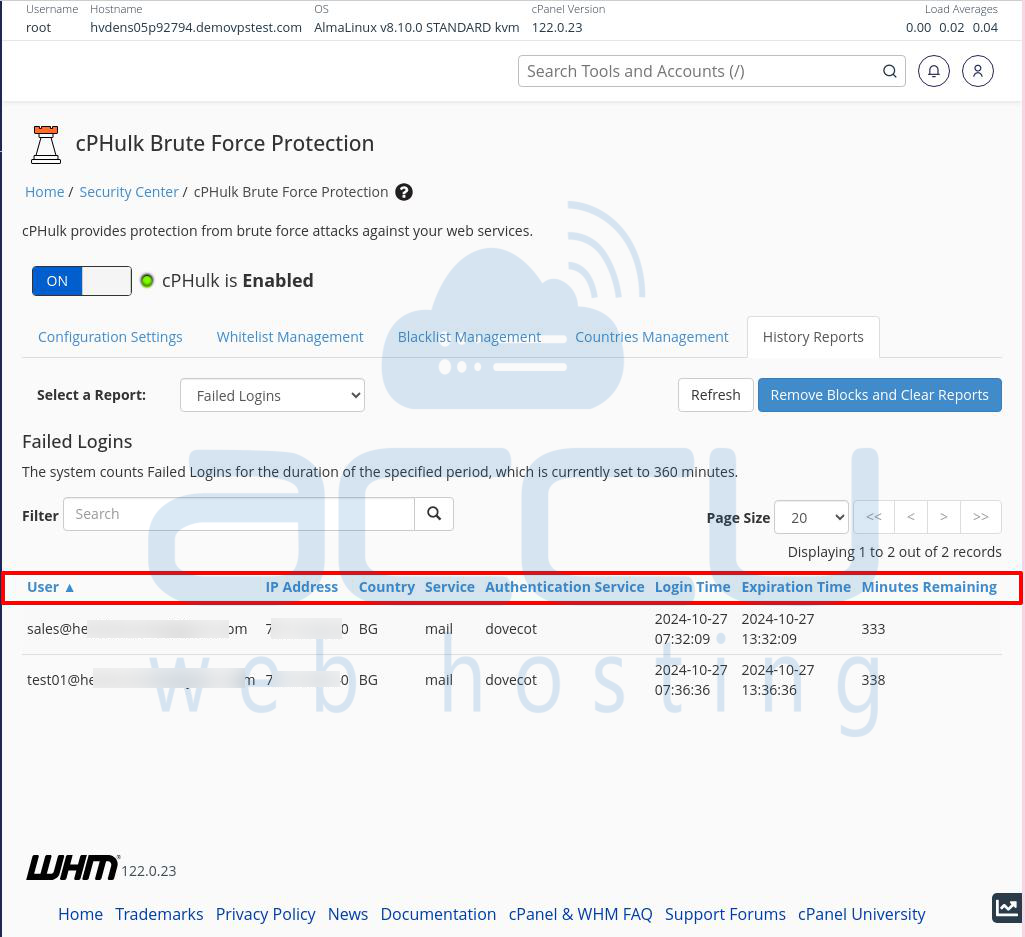
Task: Open the Support Forums footer link
Action: click(725, 914)
